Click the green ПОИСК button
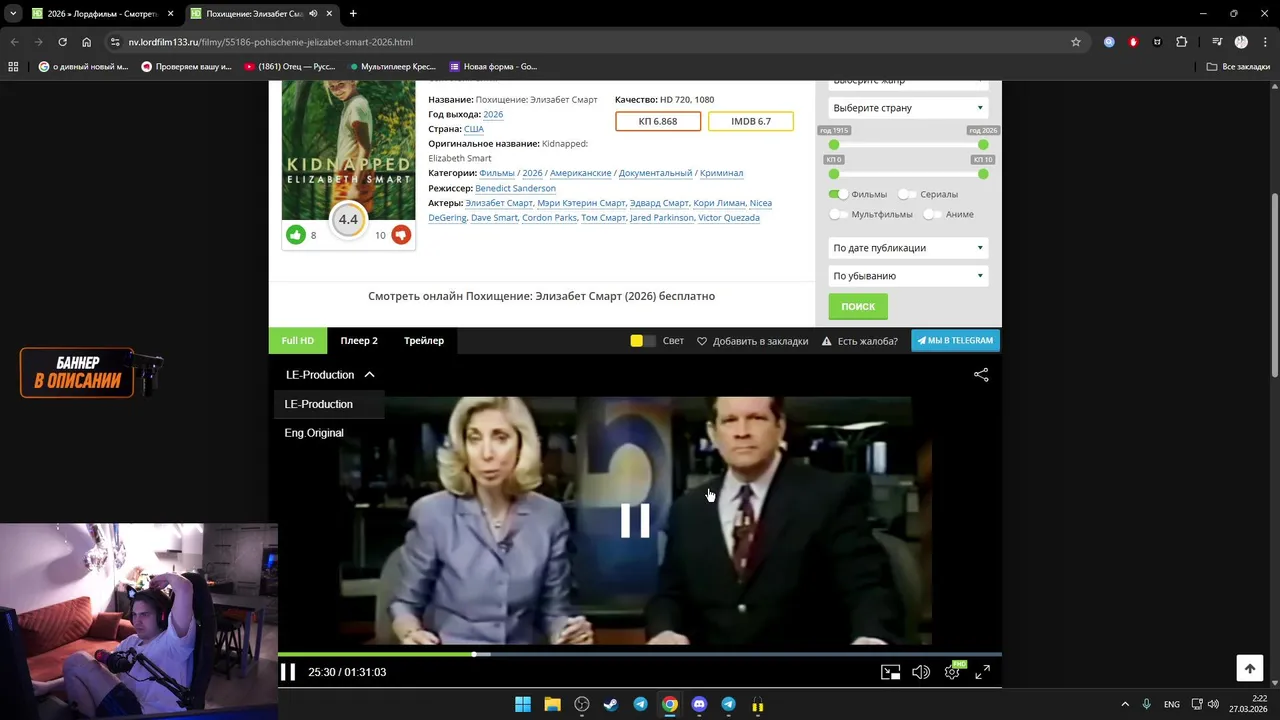The height and width of the screenshot is (720, 1280). pyautogui.click(x=858, y=306)
